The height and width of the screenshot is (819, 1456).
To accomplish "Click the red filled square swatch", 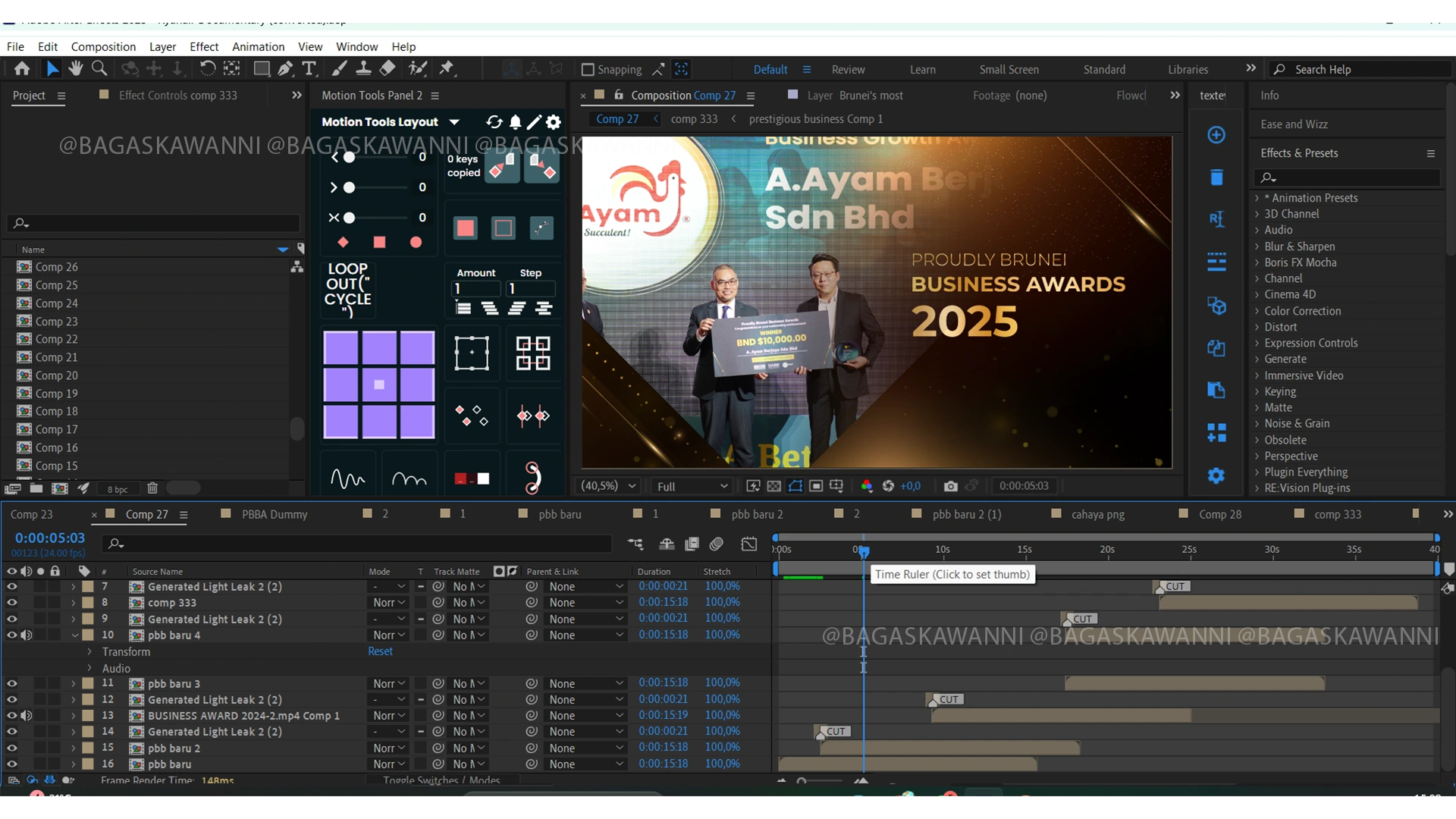I will tap(466, 228).
